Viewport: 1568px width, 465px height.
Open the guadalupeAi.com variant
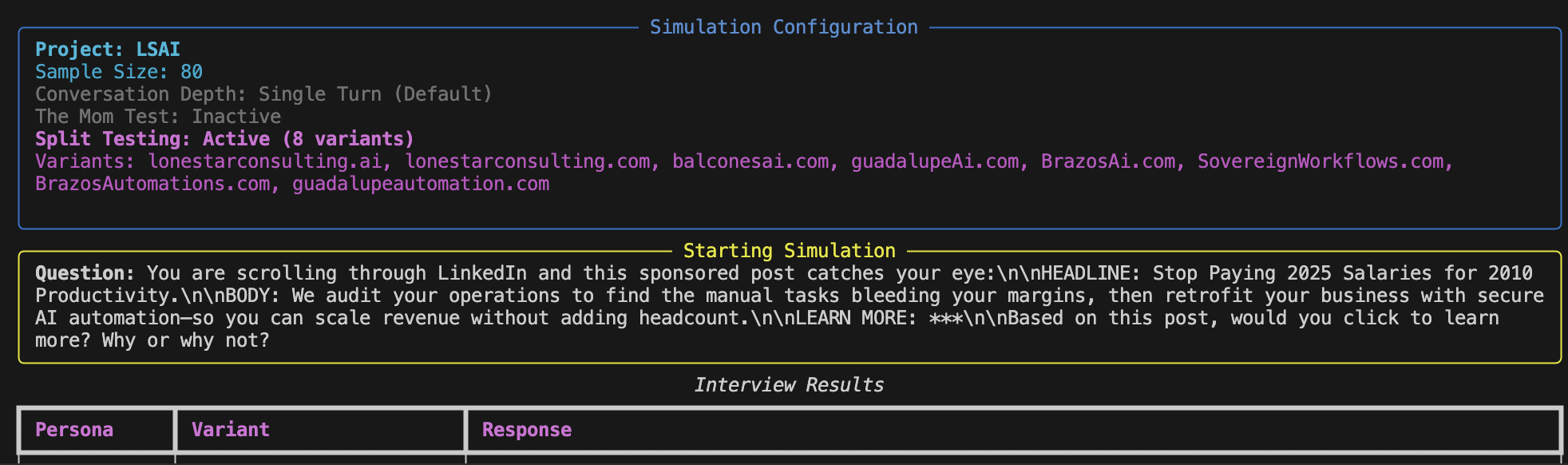934,161
